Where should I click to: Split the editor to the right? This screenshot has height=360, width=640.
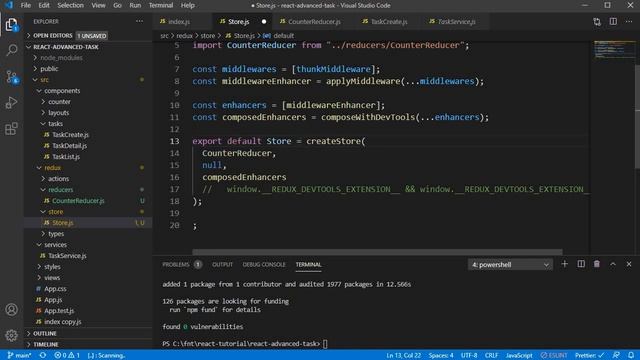click(613, 22)
